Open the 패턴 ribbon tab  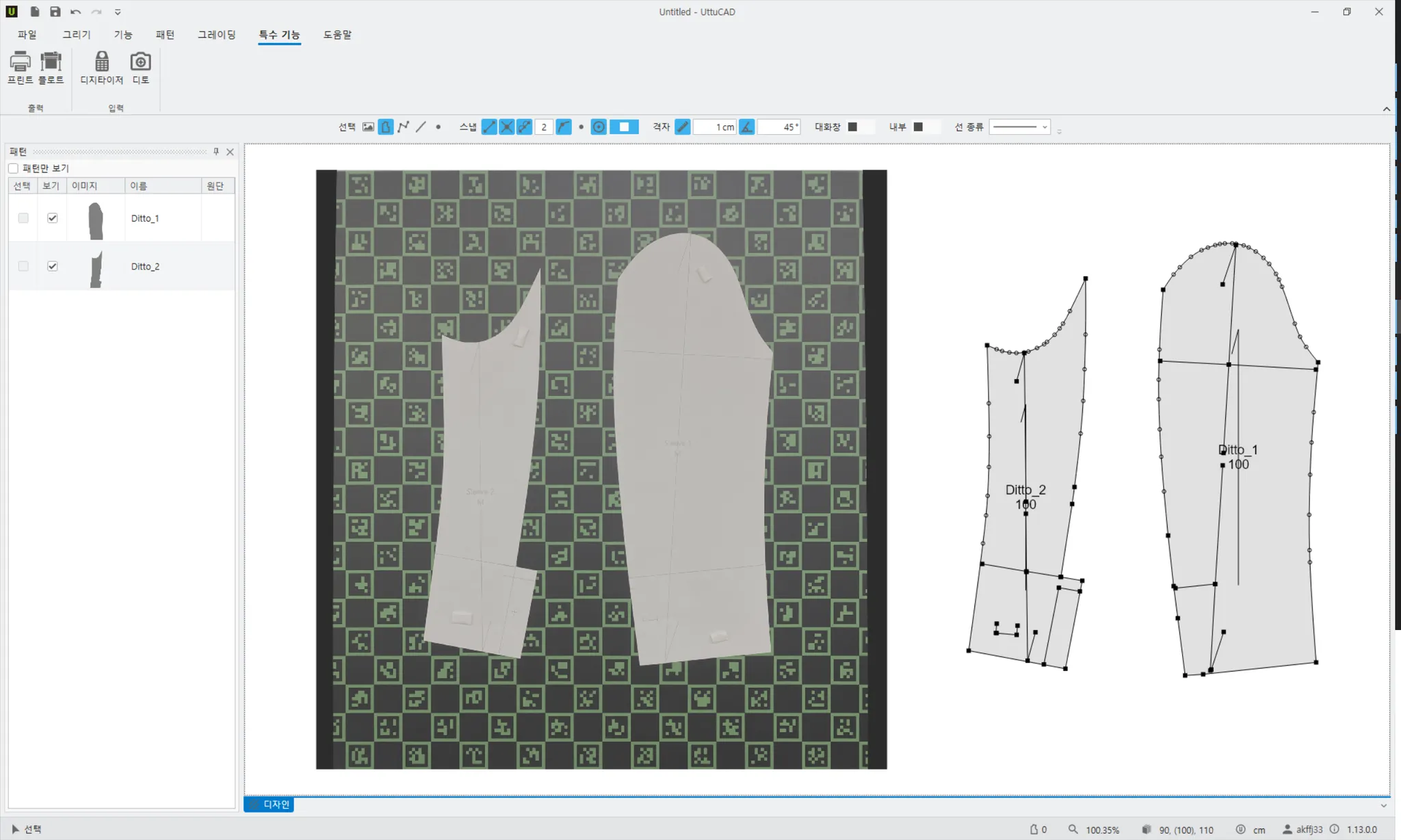pyautogui.click(x=165, y=35)
